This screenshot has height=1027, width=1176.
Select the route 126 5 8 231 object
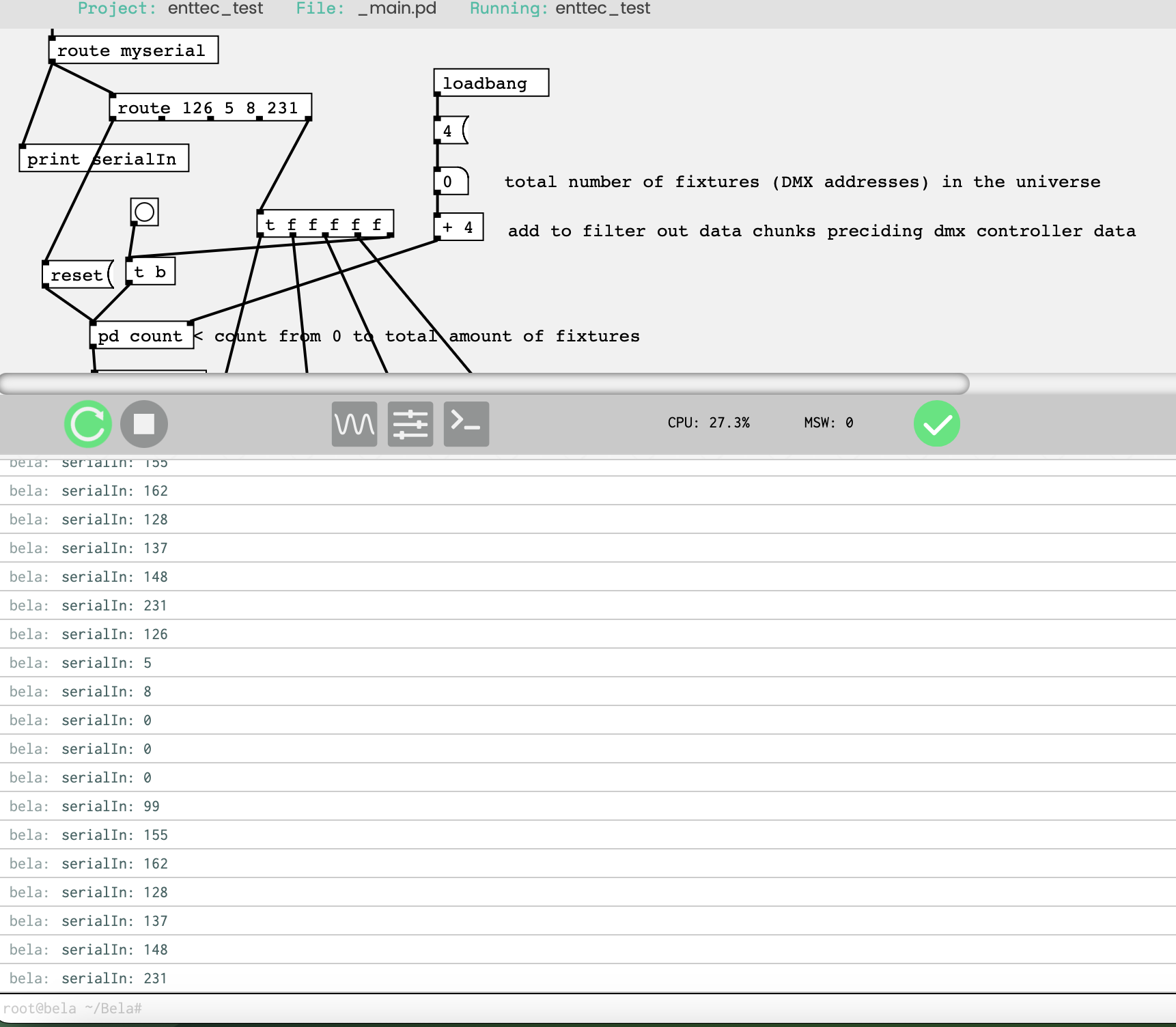(x=210, y=108)
